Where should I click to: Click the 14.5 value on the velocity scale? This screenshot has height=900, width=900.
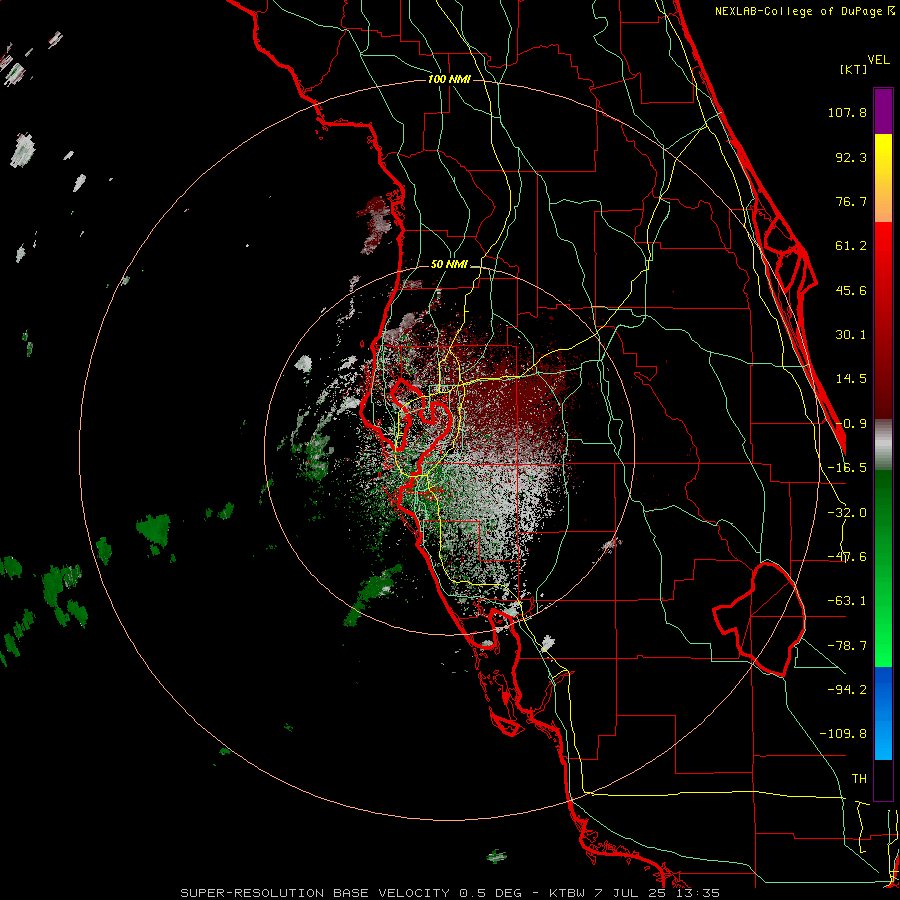[x=851, y=379]
